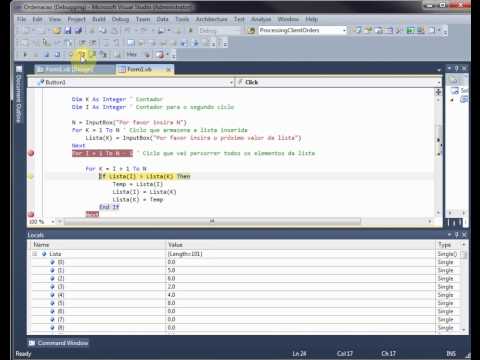Open the File menu
480x360 pixels.
[21, 19]
